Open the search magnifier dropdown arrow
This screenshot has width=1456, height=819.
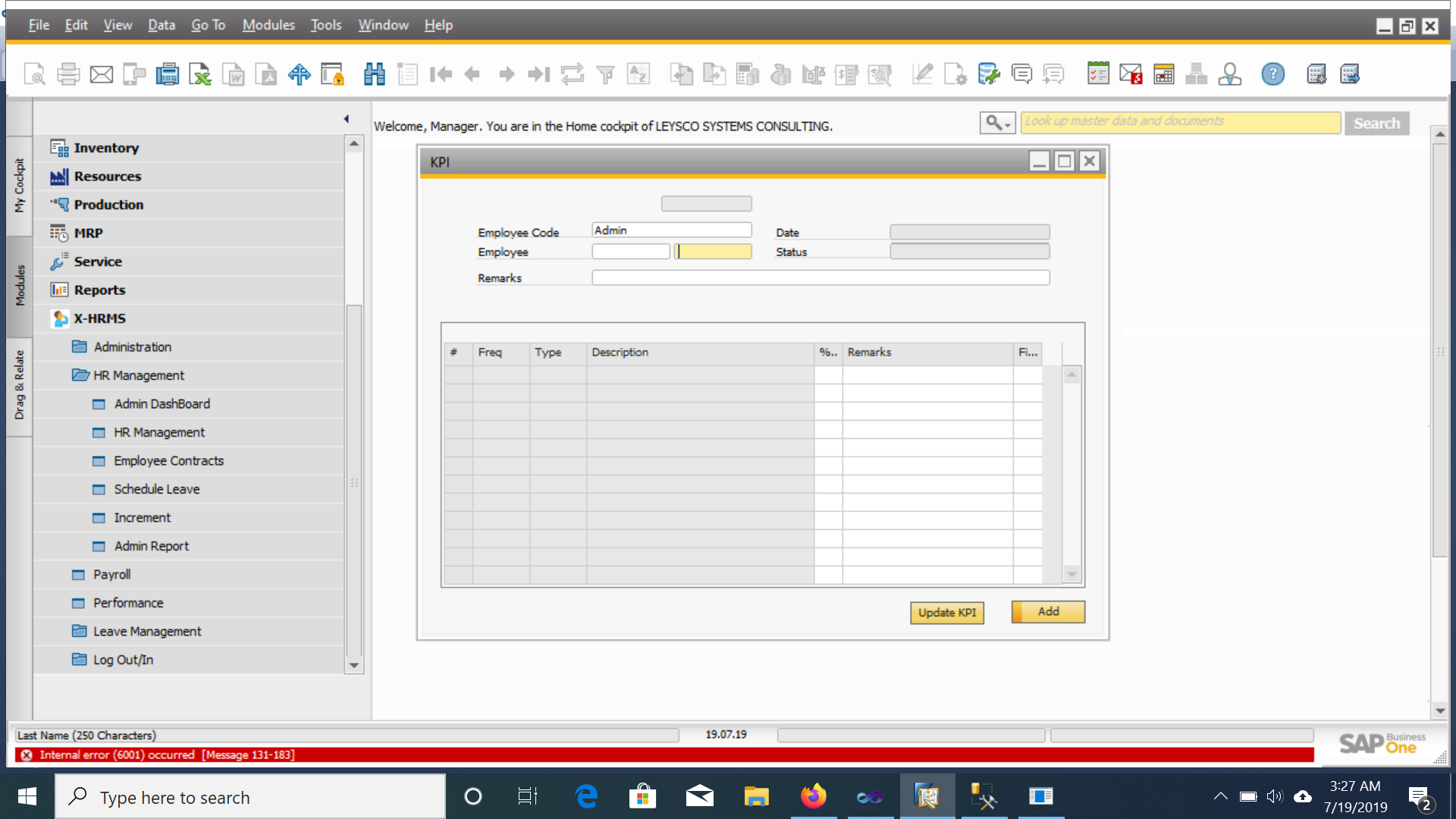(1007, 124)
